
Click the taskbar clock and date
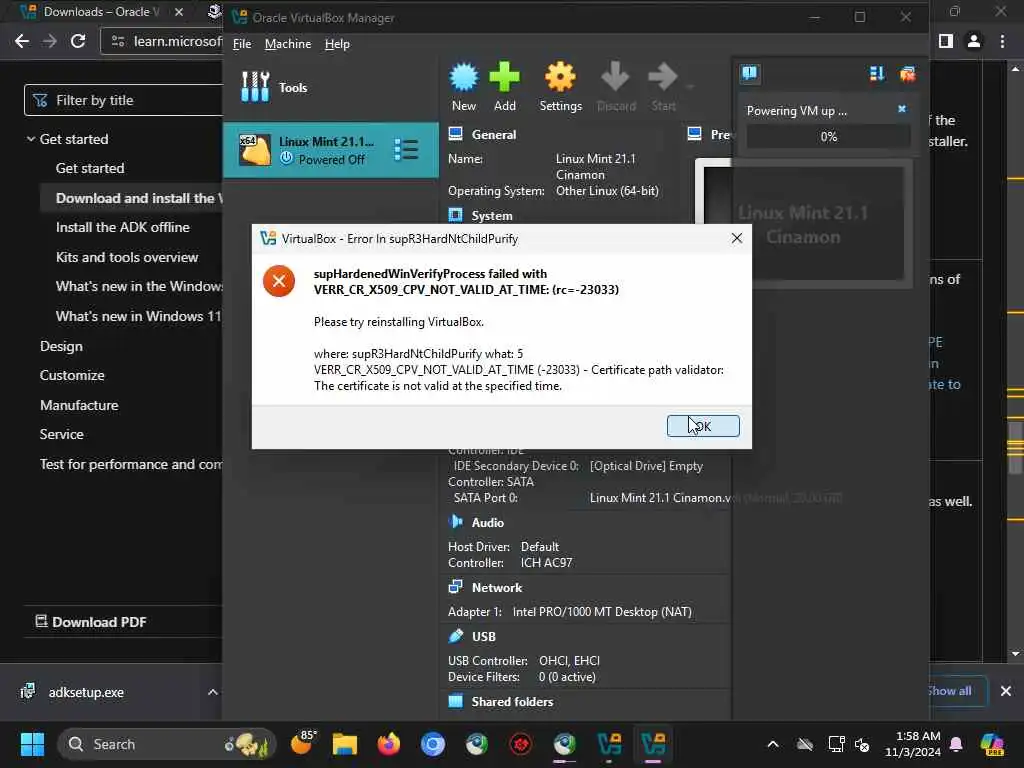tap(912, 744)
